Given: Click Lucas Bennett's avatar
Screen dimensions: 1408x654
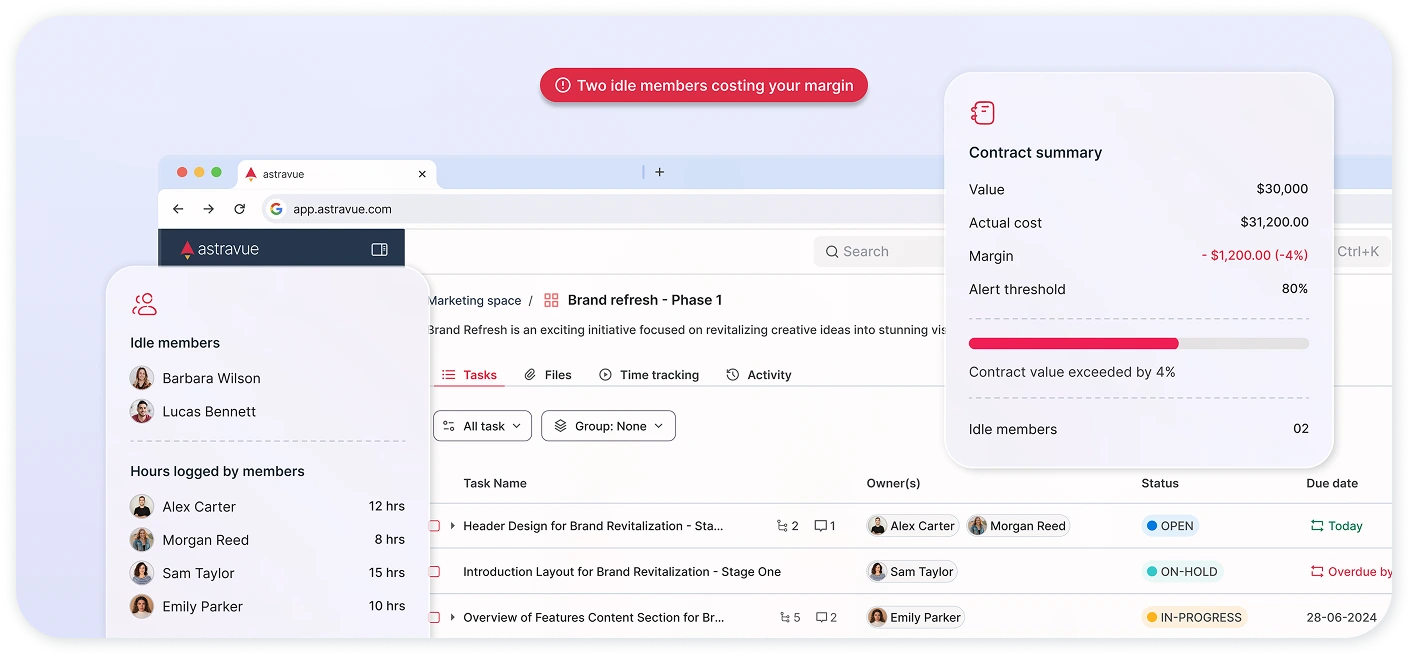Looking at the screenshot, I should click(142, 411).
